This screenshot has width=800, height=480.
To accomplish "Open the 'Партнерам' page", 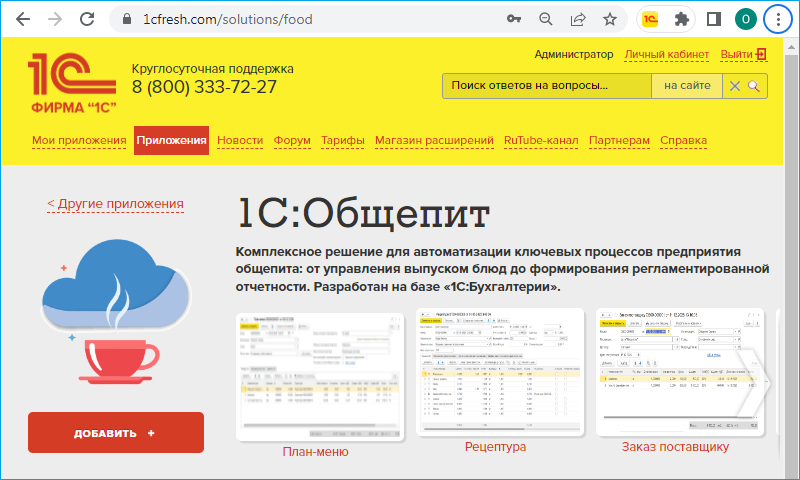I will [619, 140].
